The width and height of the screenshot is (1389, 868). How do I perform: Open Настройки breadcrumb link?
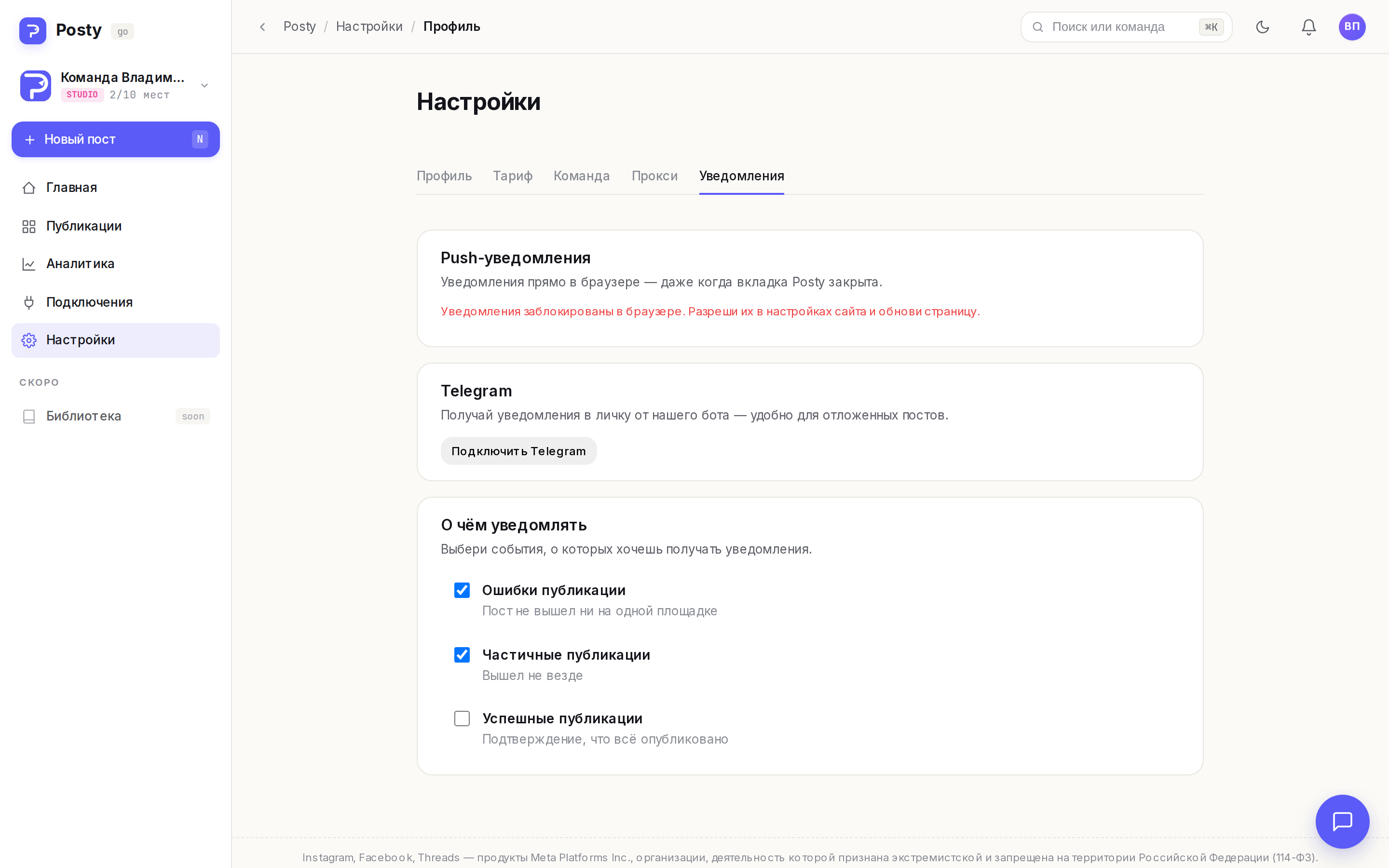click(369, 27)
